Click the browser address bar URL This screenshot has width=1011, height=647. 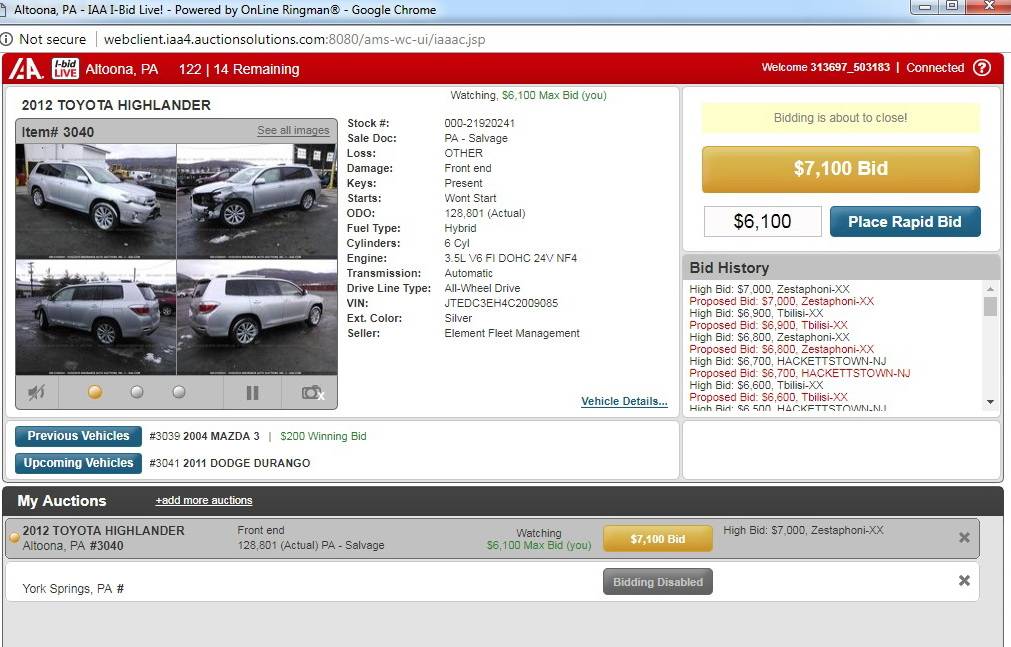pyautogui.click(x=295, y=39)
